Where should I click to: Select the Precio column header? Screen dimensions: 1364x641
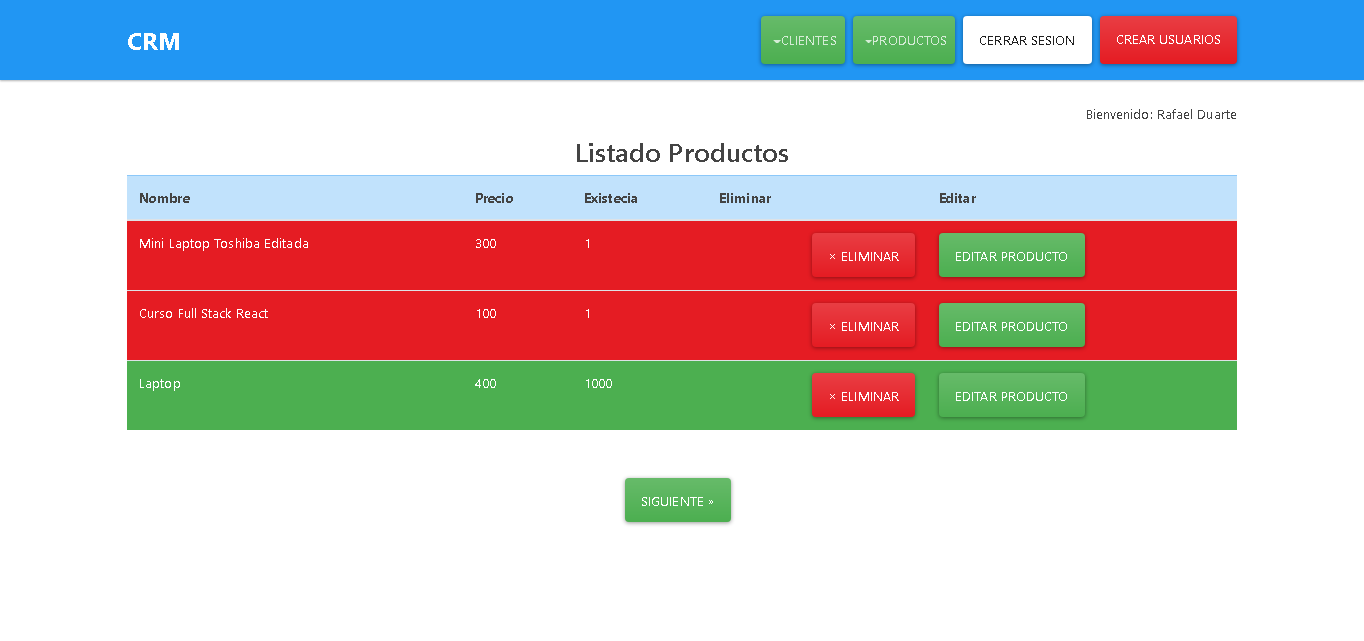[493, 198]
